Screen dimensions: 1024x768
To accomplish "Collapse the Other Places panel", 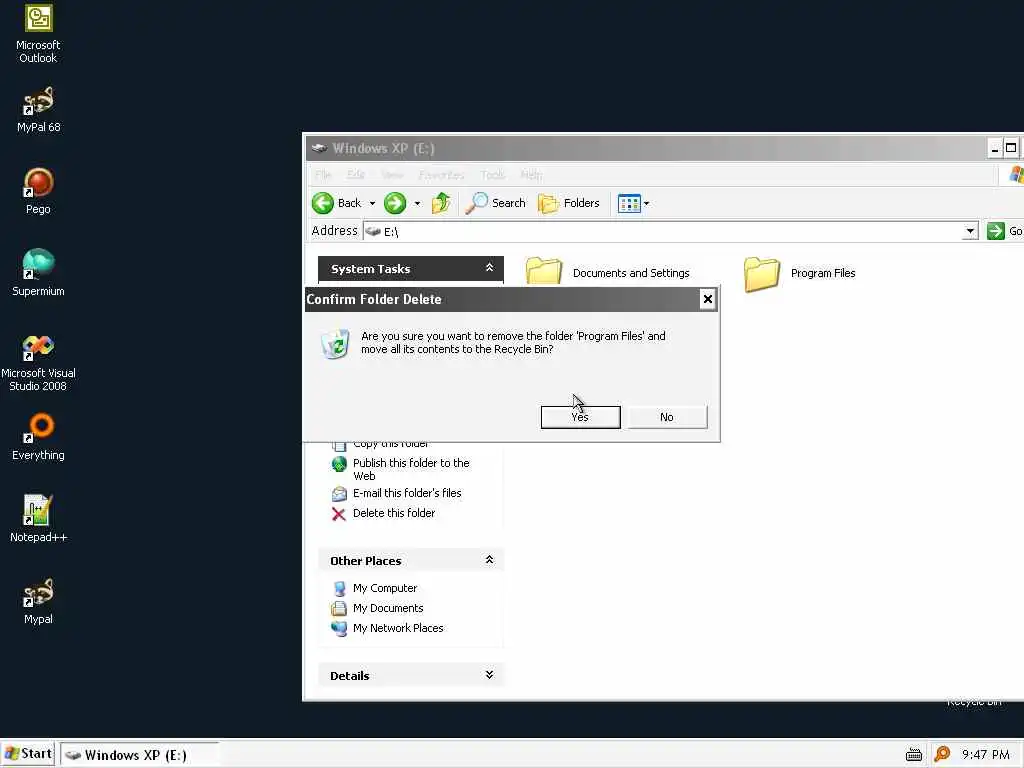I will tap(489, 560).
